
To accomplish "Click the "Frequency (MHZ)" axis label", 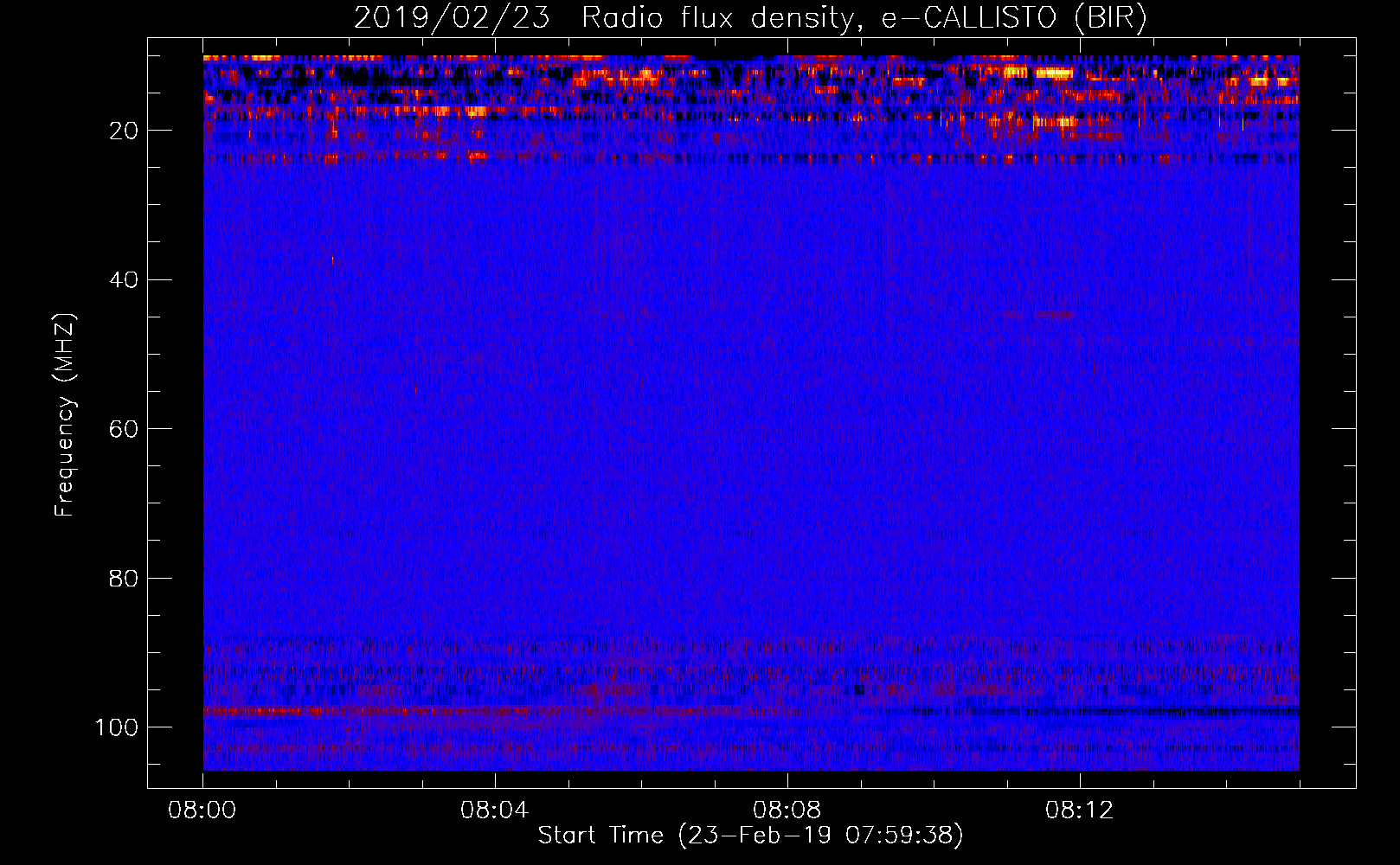I will click(65, 414).
